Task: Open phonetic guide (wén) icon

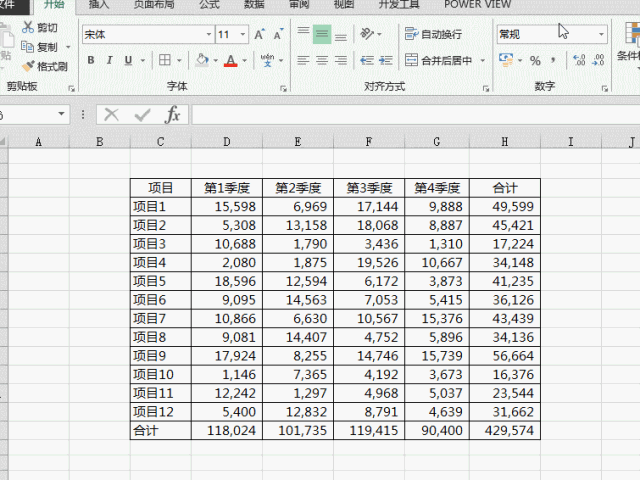Action: [267, 60]
